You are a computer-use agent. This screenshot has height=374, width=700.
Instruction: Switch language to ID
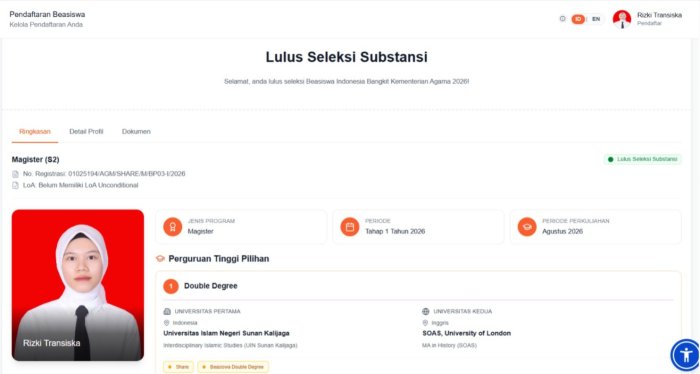[578, 19]
